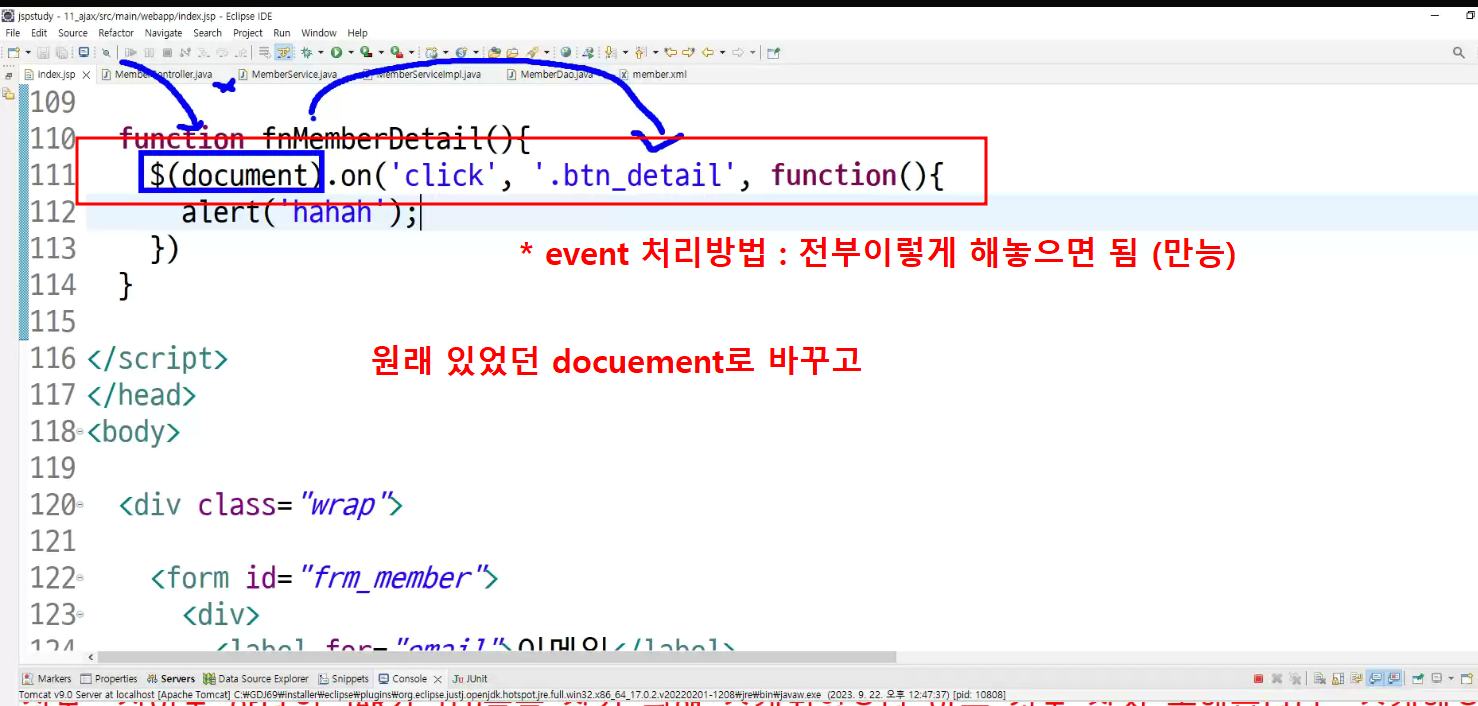This screenshot has width=1478, height=706.
Task: Open the Snippets view tab
Action: pos(343,679)
